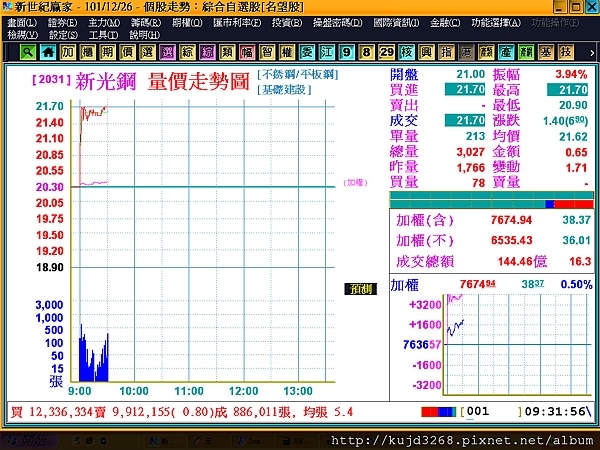Go to the home screen icon
600x450 pixels.
48,52
